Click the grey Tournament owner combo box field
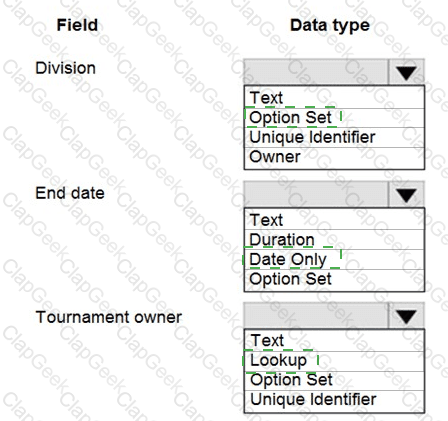Screen dimensions: 448x421 [316, 316]
